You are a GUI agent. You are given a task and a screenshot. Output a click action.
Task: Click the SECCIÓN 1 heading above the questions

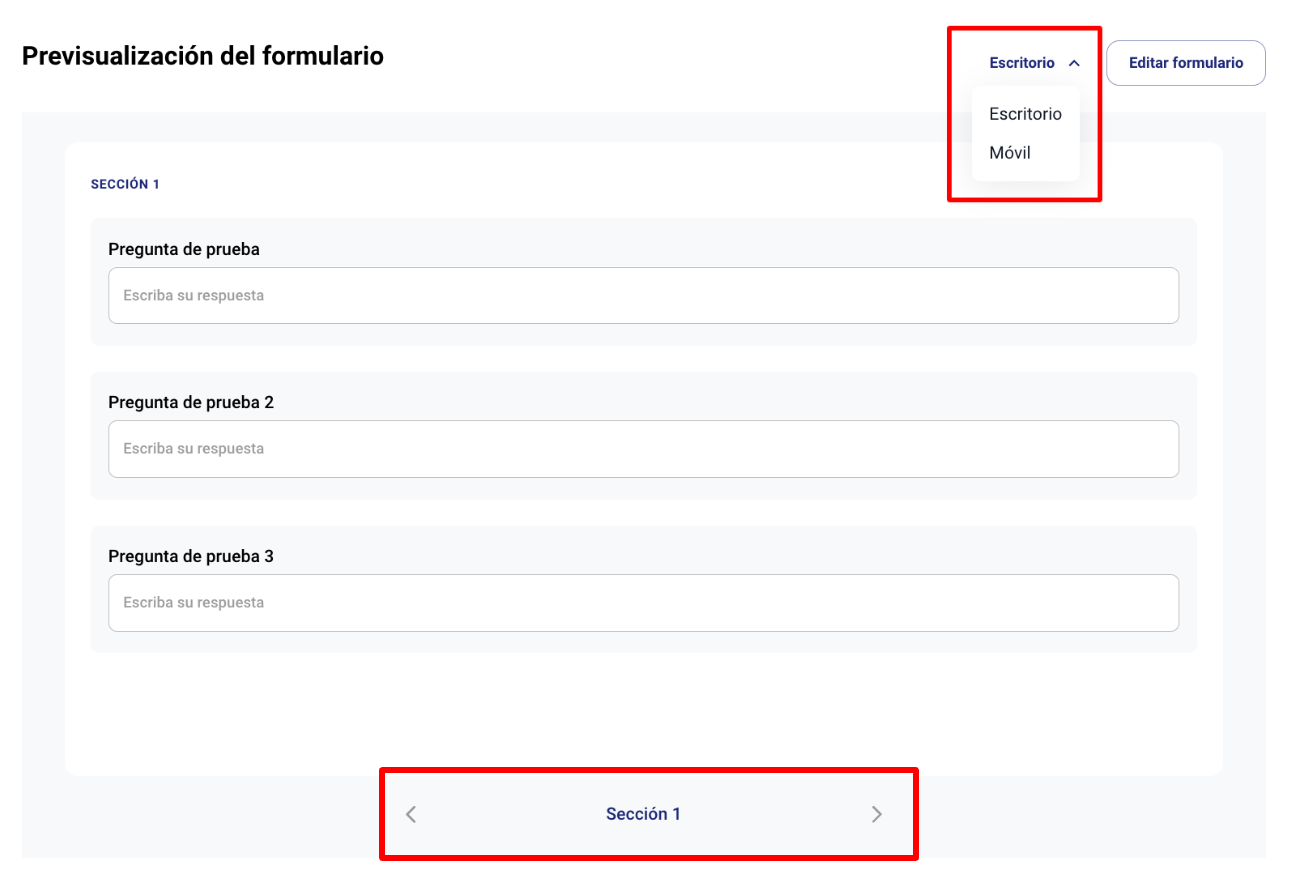tap(125, 185)
